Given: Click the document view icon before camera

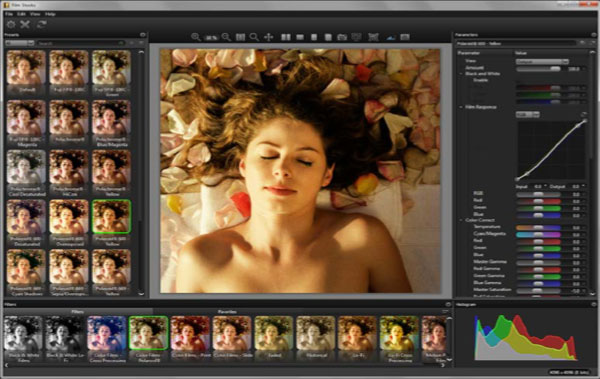Looking at the screenshot, I should tap(328, 37).
